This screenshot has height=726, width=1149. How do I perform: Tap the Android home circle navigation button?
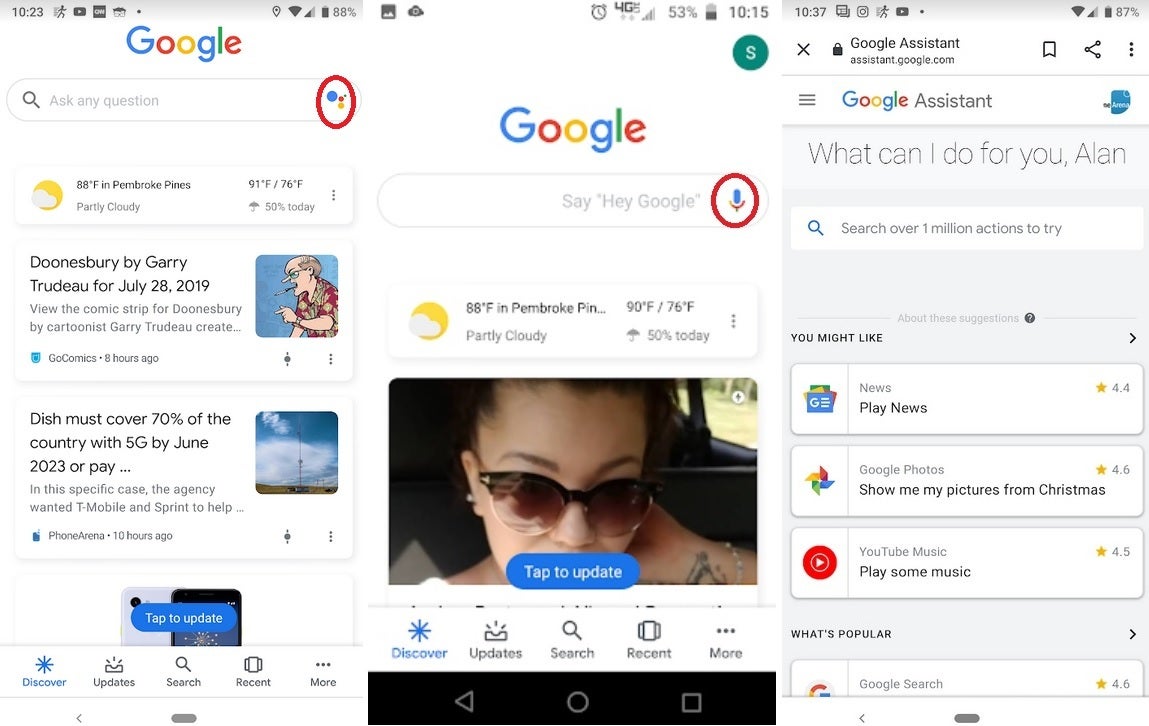coord(577,702)
